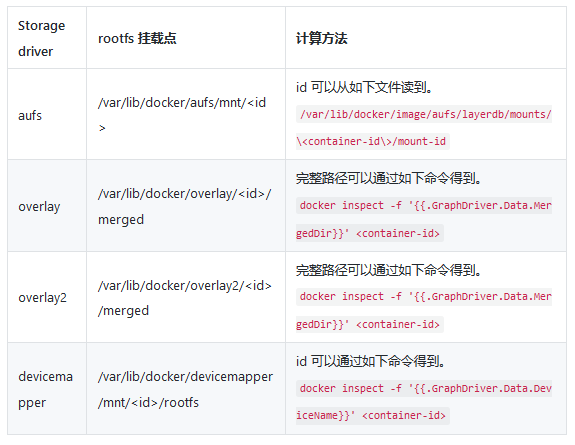Image resolution: width=575 pixels, height=445 pixels.
Task: Click the devicemapper driver cell
Action: click(x=45, y=389)
